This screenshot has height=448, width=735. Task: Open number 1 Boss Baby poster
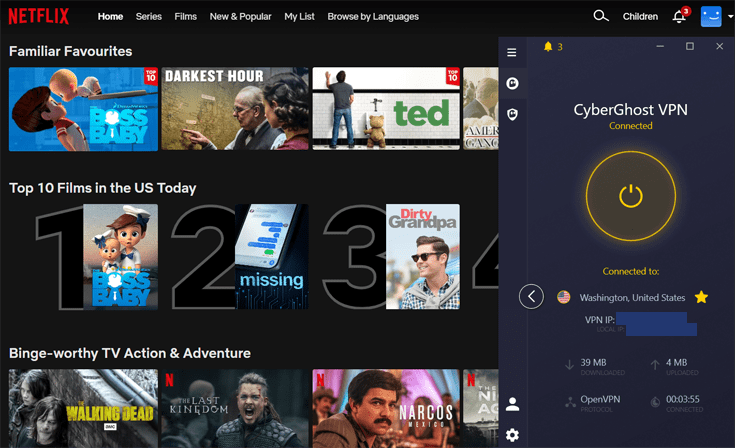120,257
